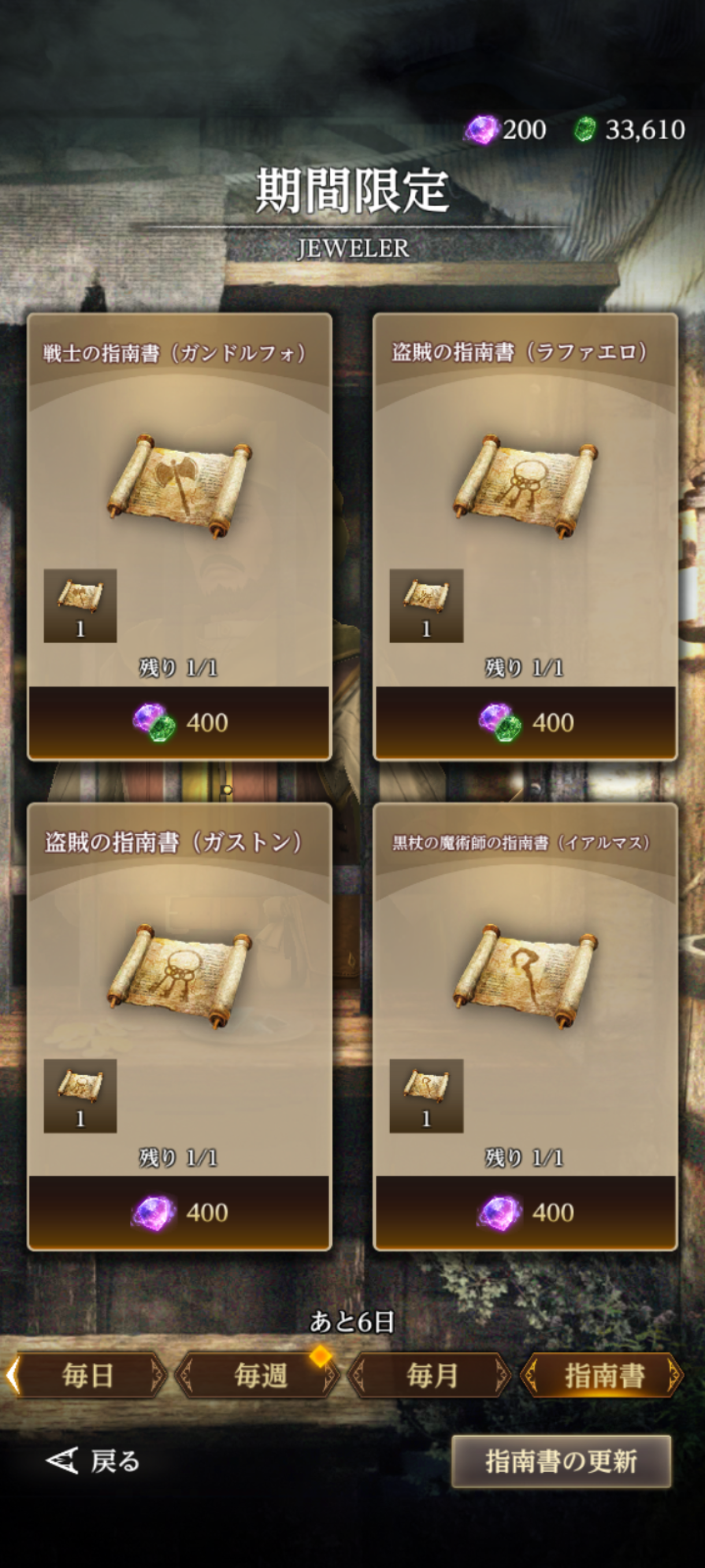
Task: Select the staff scroll for イアルマス
Action: 525,976
